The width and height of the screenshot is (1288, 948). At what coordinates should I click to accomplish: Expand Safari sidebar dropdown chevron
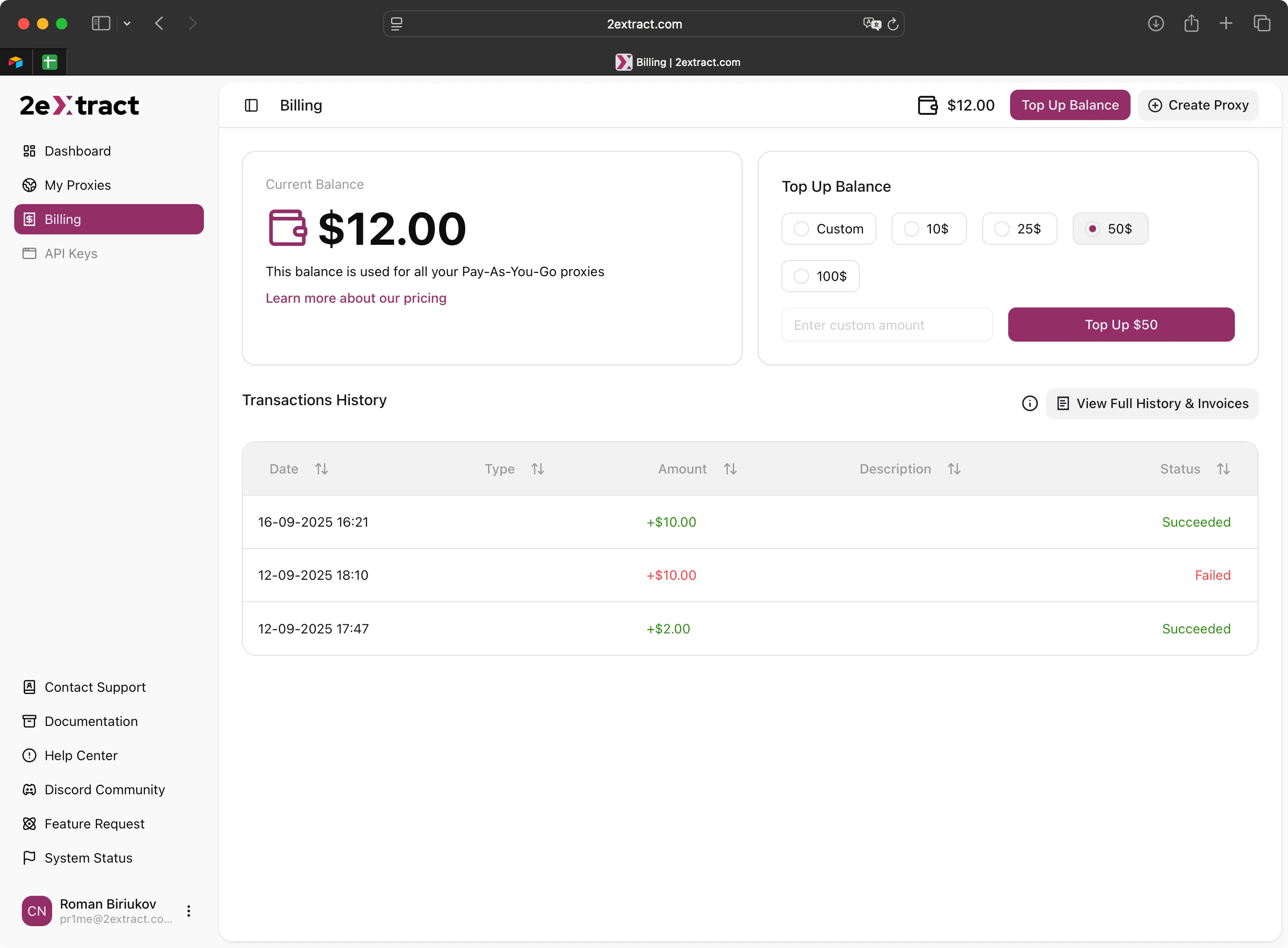[127, 24]
